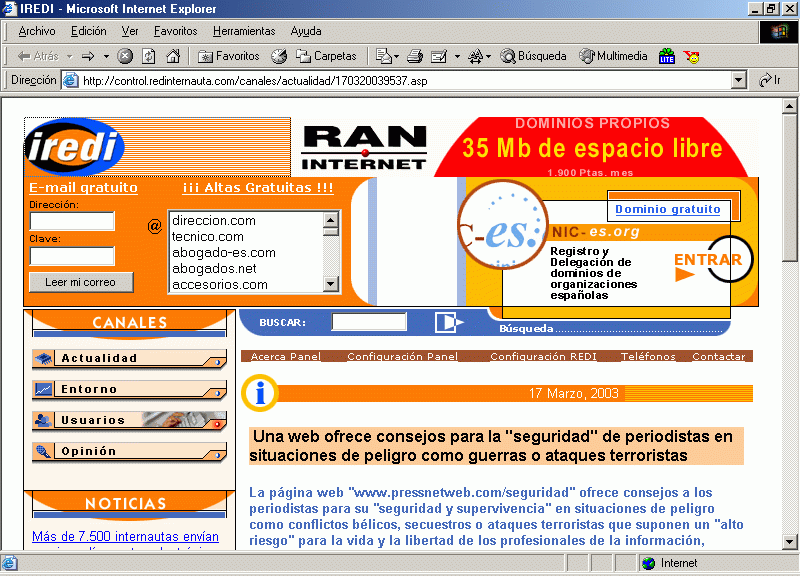This screenshot has width=800, height=576.
Task: Expand the tools icon dropdown arrow
Action: pos(488,56)
